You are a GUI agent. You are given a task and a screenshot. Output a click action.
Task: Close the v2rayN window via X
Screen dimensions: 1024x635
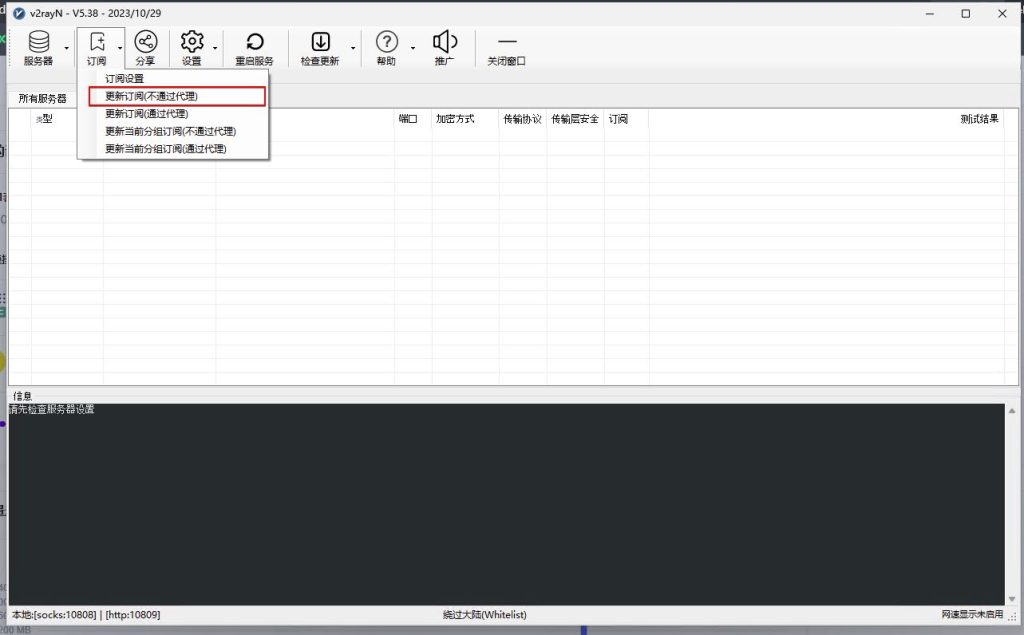click(1002, 14)
